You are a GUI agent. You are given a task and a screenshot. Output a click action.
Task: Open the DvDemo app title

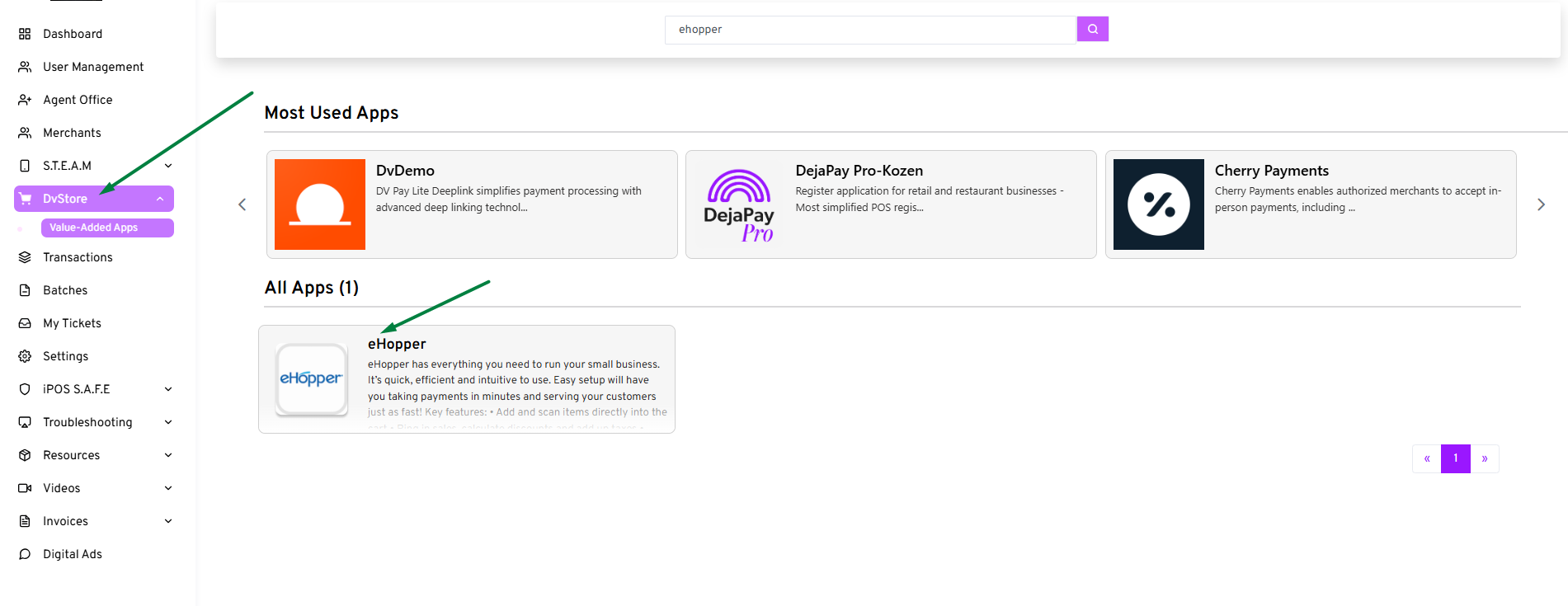click(x=405, y=171)
